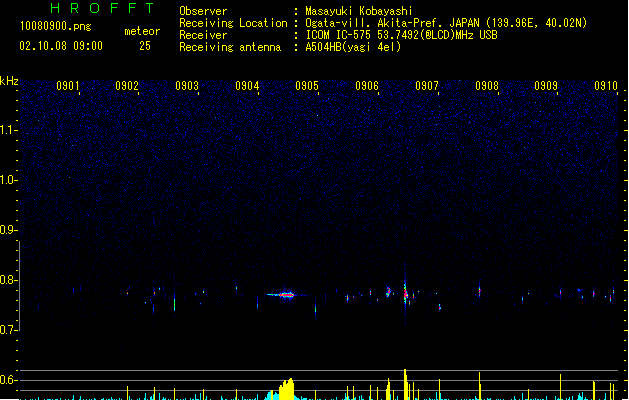629x400 pixels.
Task: Click the 0910 time marker
Action: tap(606, 86)
